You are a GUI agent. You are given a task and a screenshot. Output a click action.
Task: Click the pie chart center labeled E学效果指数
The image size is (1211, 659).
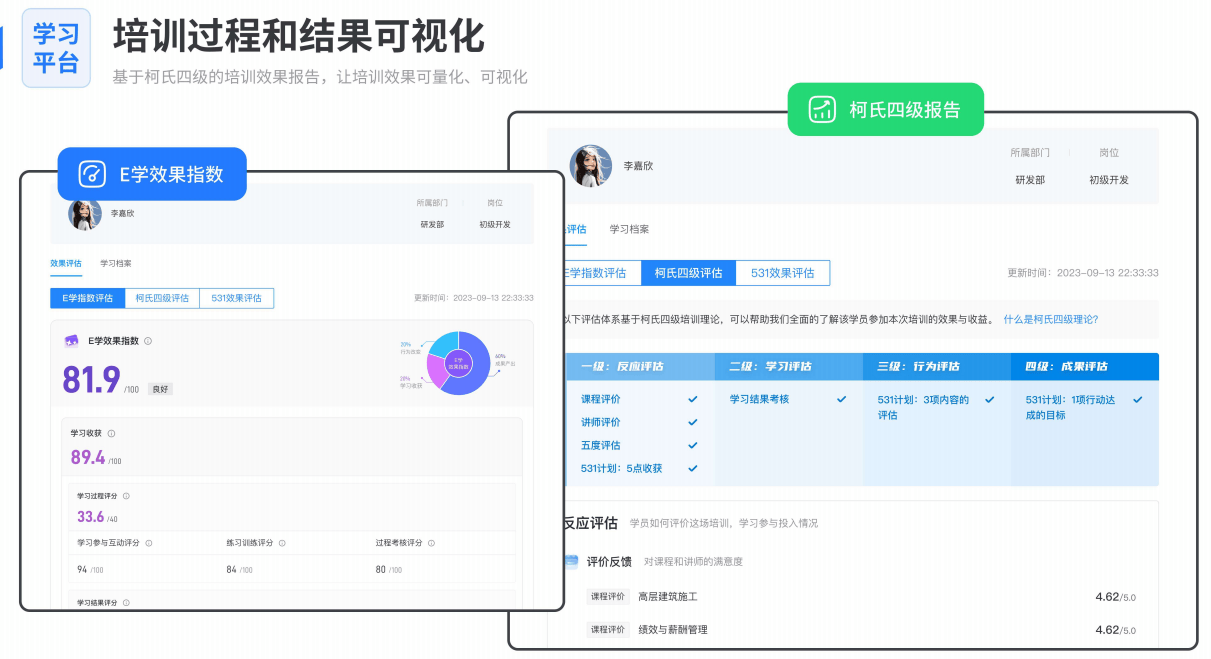click(x=458, y=362)
